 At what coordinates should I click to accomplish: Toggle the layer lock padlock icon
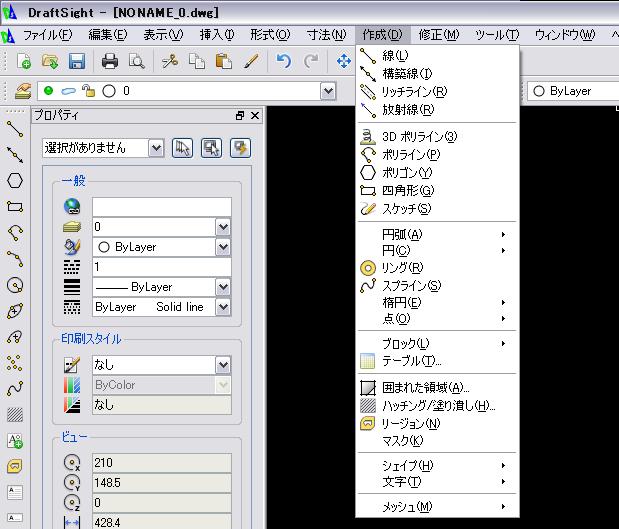click(88, 91)
